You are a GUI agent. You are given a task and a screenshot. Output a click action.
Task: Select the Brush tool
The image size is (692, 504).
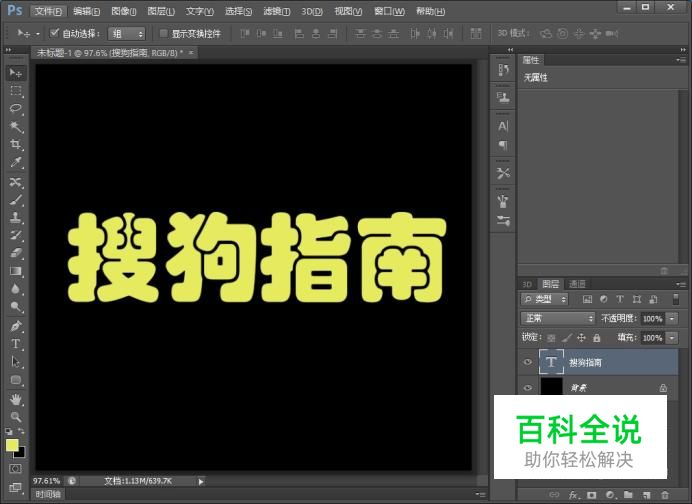(16, 200)
